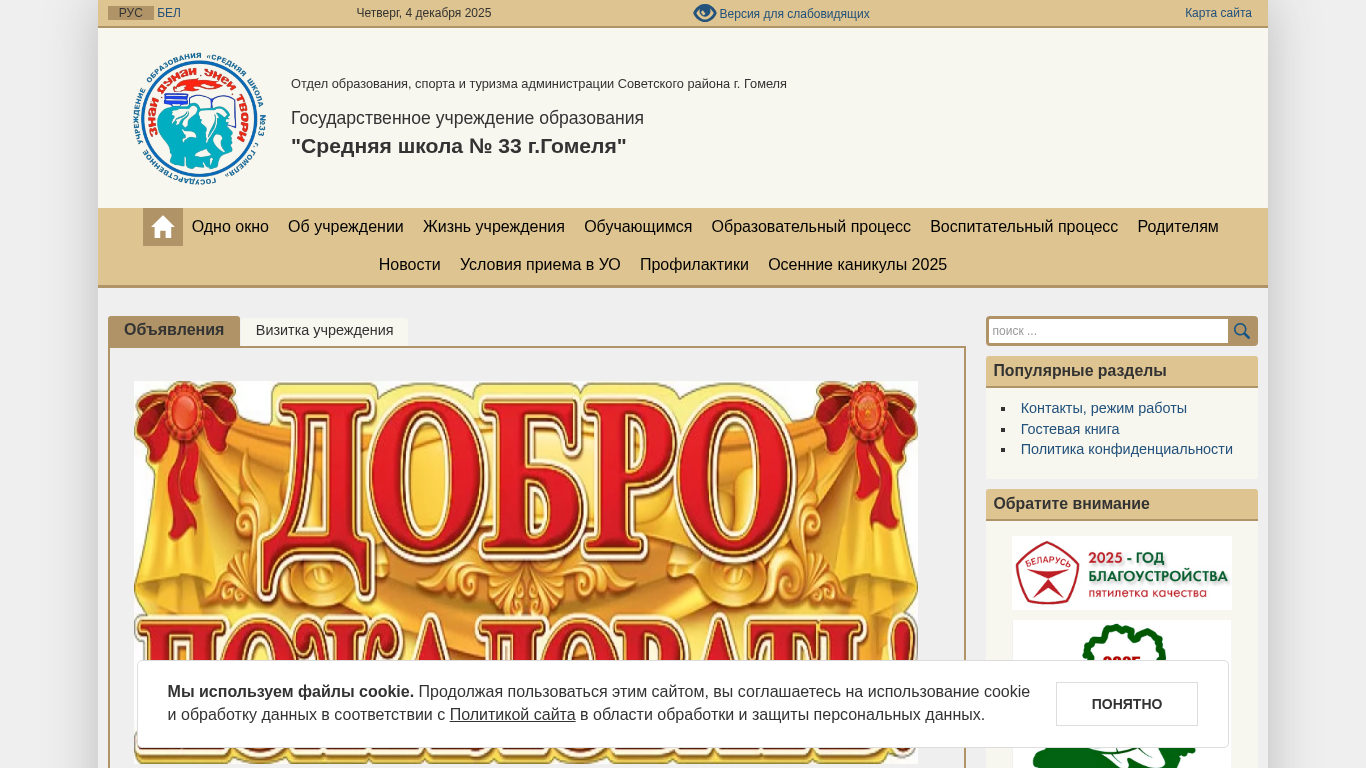Open the Обучающимся menu
1366x768 pixels.
click(x=638, y=227)
